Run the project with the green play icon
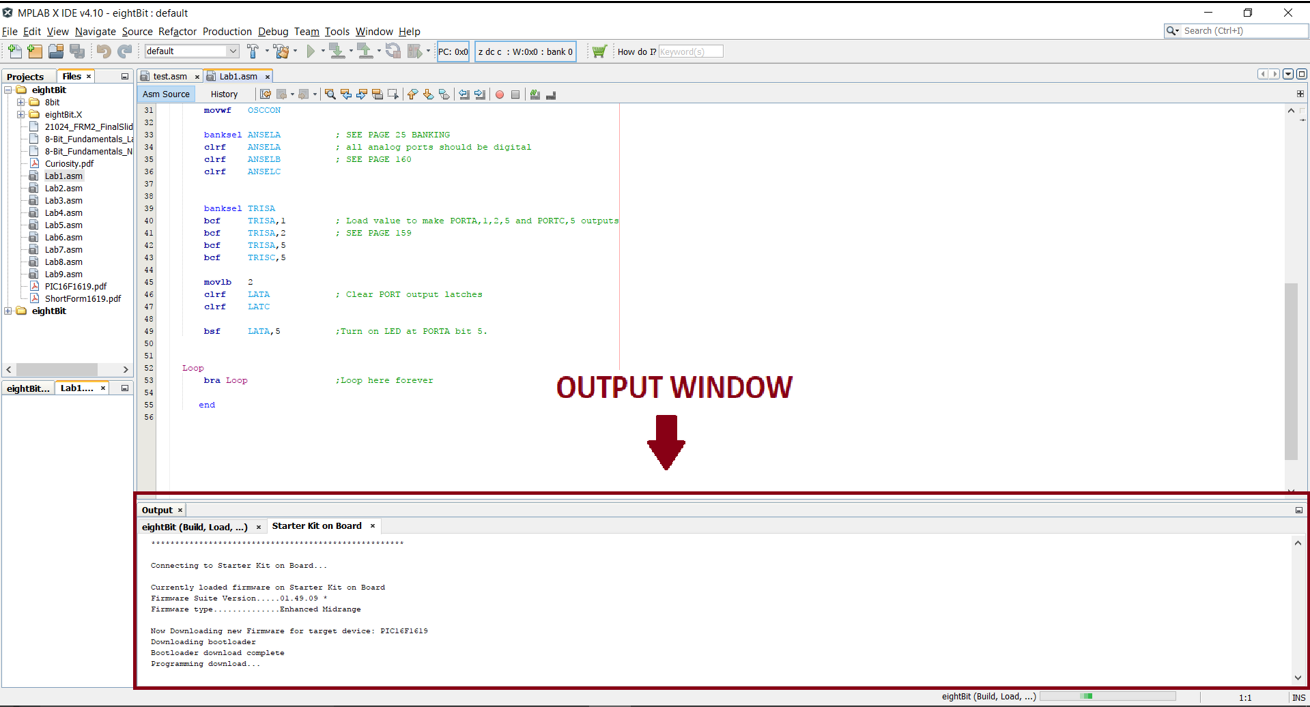 (x=310, y=51)
